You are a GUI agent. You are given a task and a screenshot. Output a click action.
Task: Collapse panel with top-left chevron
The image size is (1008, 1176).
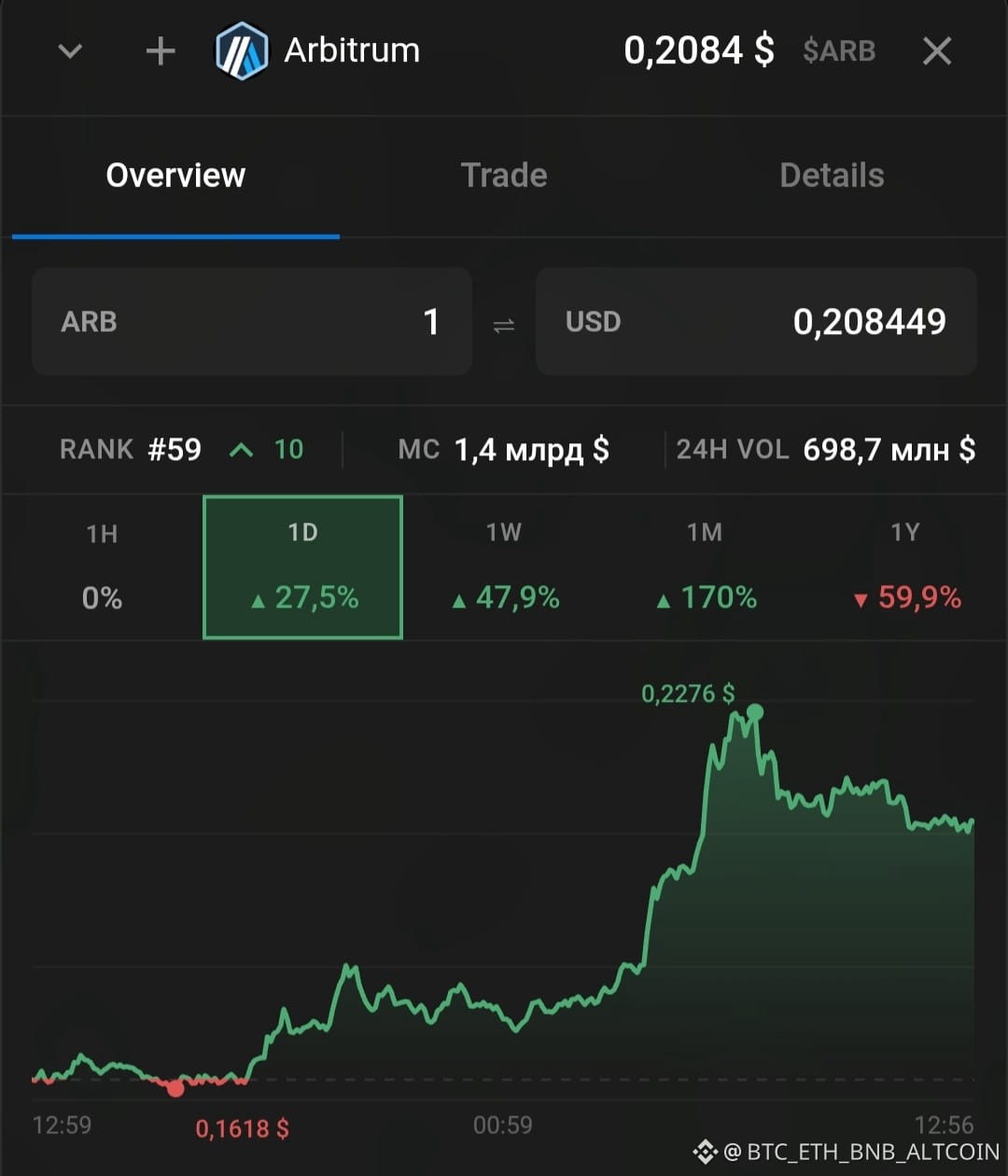click(70, 51)
